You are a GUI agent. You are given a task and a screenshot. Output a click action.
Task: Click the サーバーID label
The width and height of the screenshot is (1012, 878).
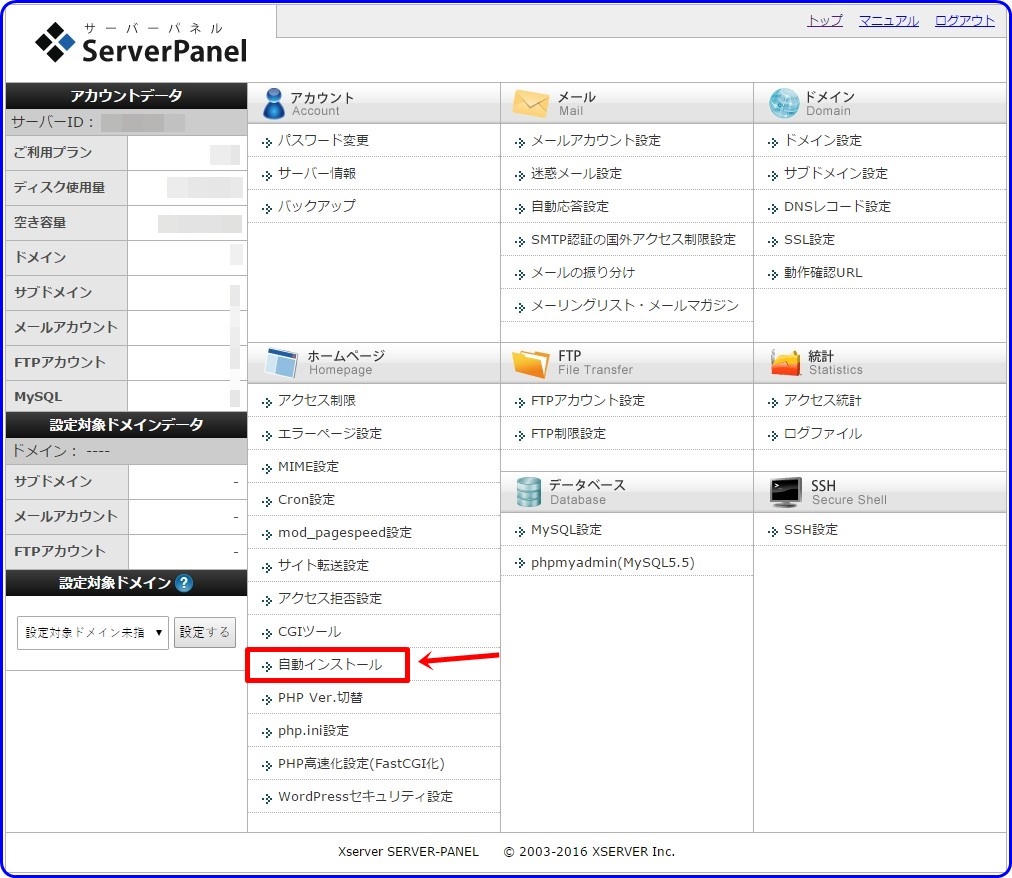(53, 121)
